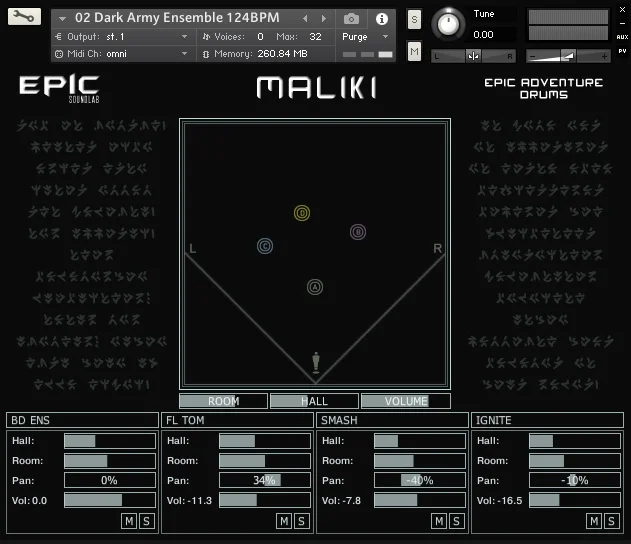Screen dimensions: 631x544
Task: Mute the FL TOM channel
Action: [284, 521]
